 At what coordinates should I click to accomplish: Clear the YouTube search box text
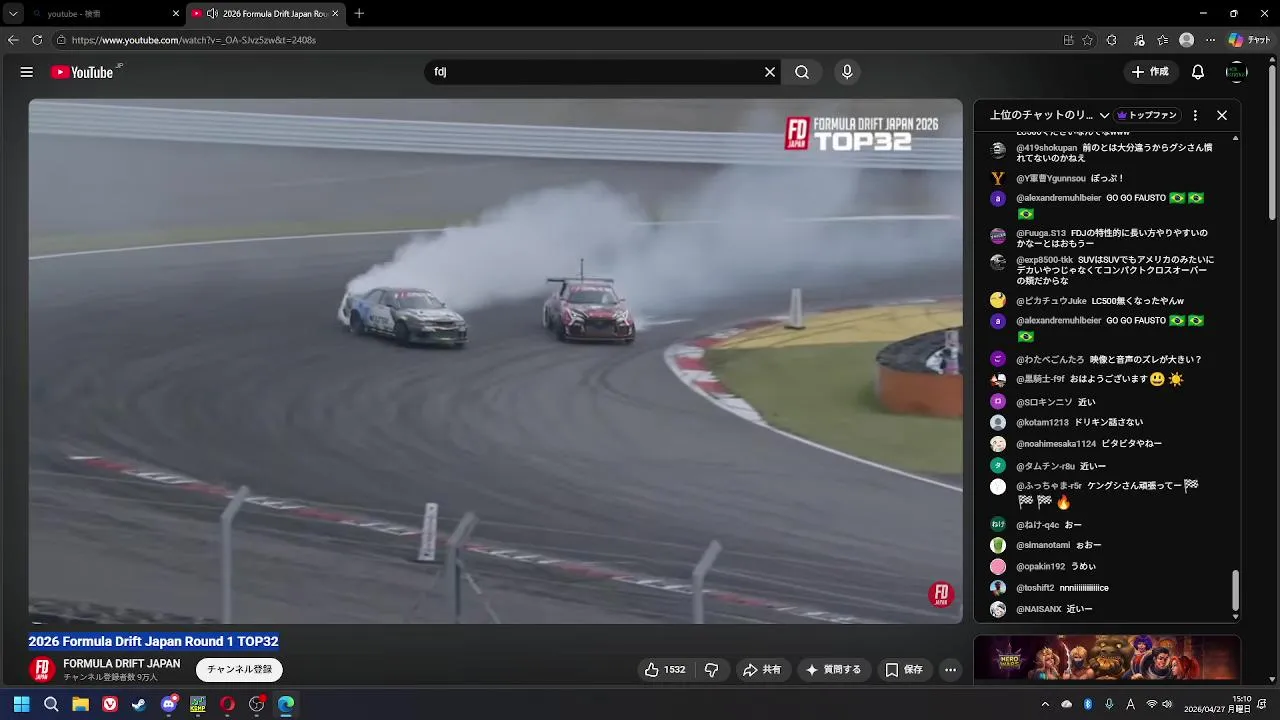click(x=770, y=72)
